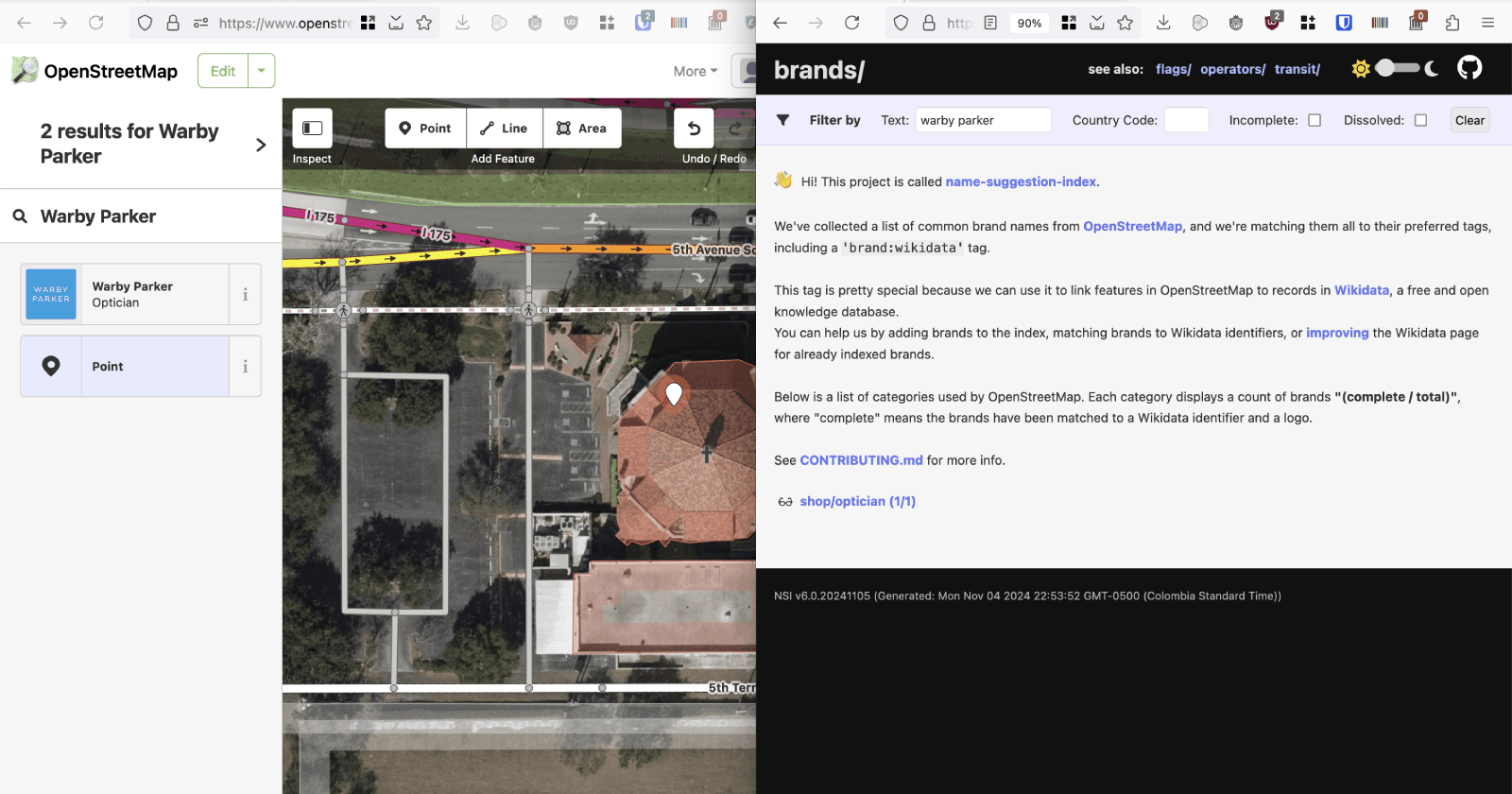Enable the Incomplete checkbox
The width and height of the screenshot is (1512, 794).
click(x=1314, y=120)
